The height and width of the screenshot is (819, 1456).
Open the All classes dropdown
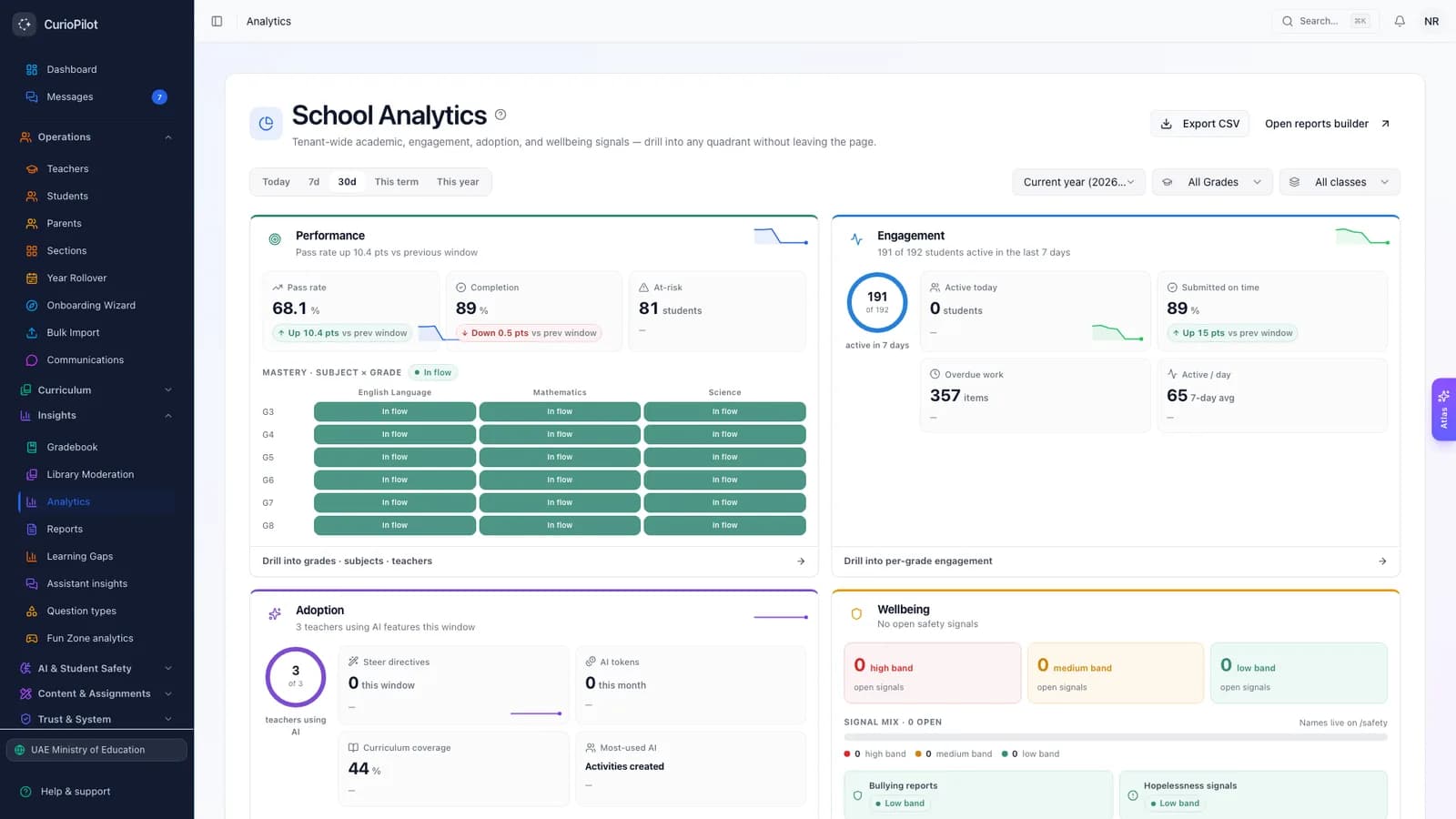(x=1340, y=182)
